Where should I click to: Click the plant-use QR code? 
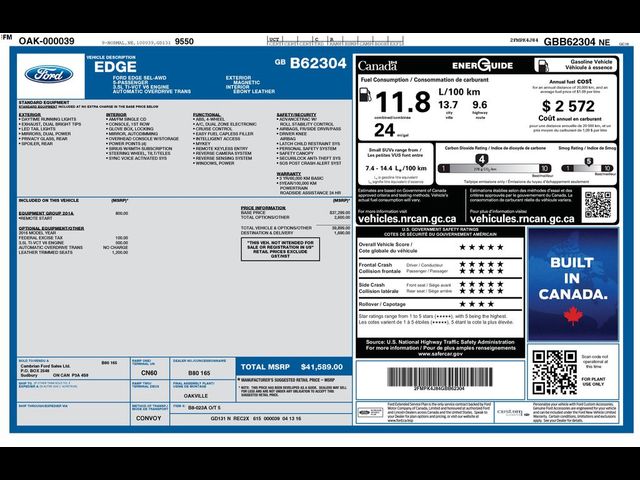(x=554, y=372)
